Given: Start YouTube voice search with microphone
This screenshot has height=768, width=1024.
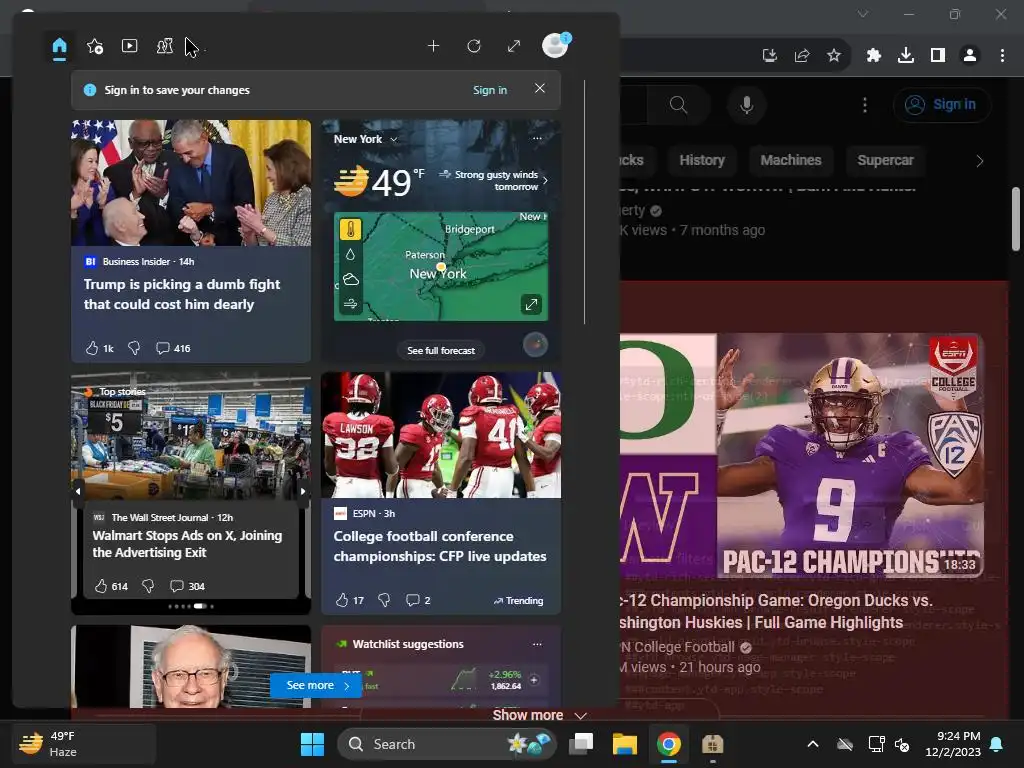Looking at the screenshot, I should 746,104.
